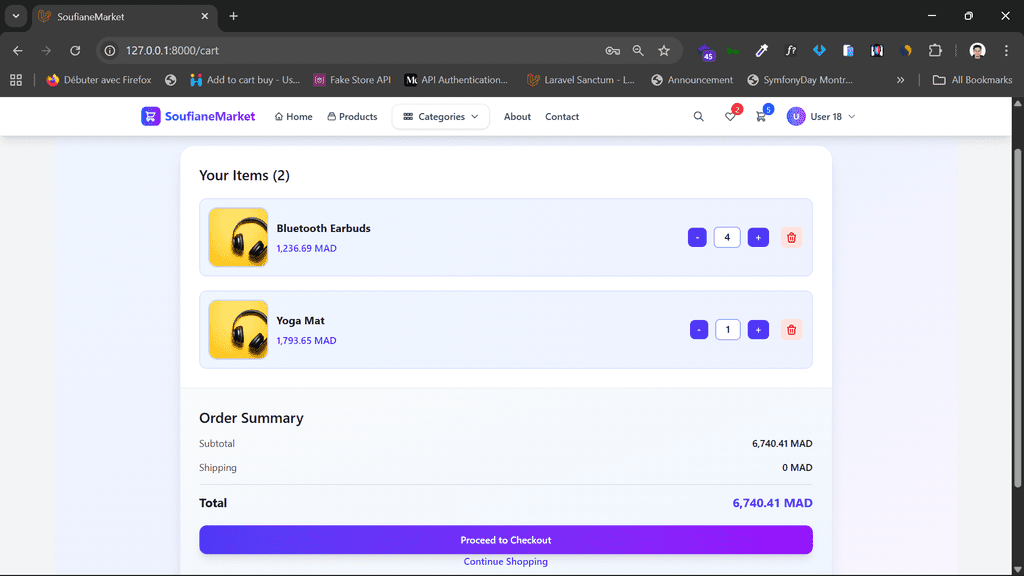Go to the Home nav link
Screen dimensions: 1024x576
(x=293, y=116)
